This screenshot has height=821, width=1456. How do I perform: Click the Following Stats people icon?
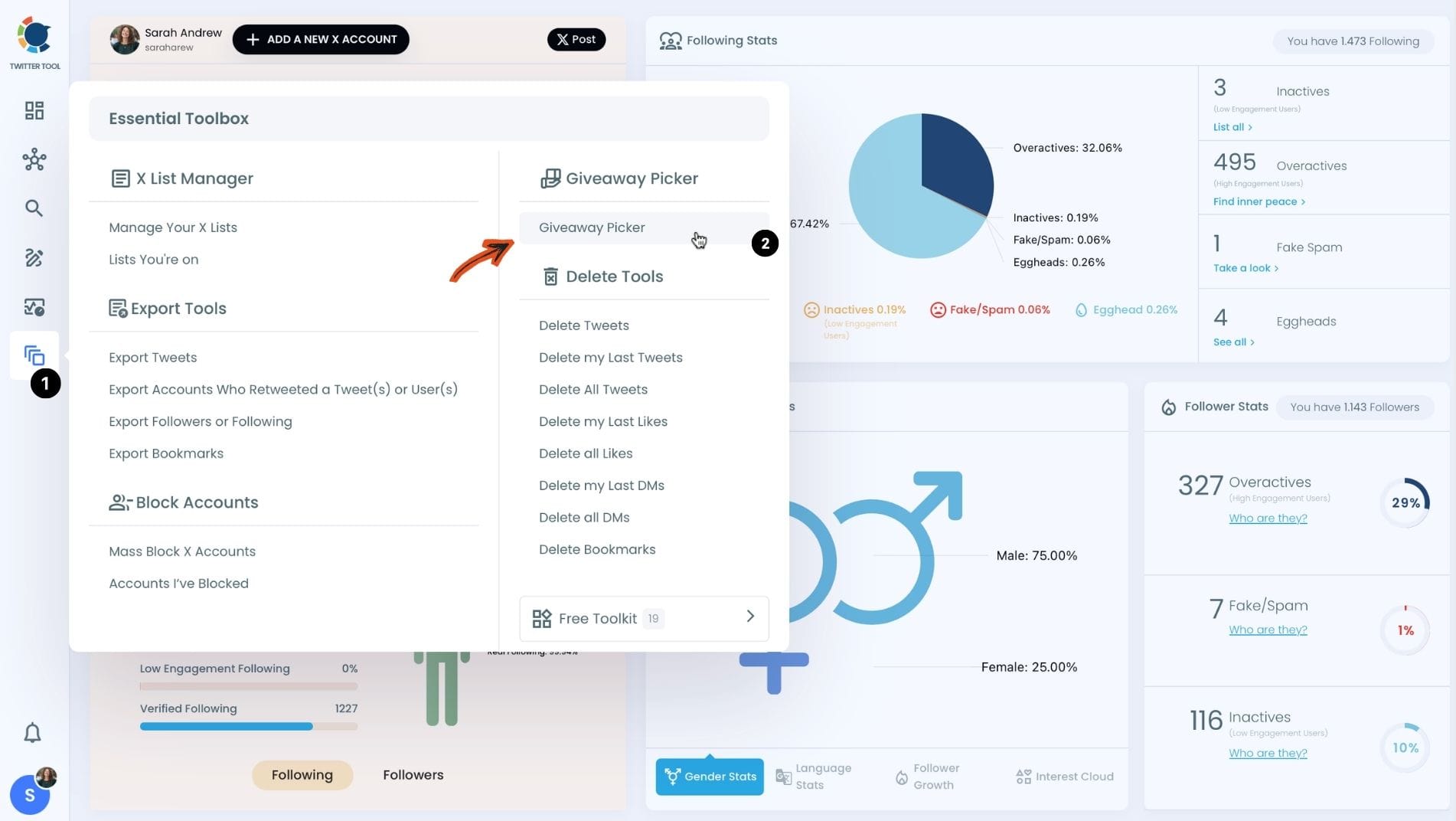tap(671, 41)
